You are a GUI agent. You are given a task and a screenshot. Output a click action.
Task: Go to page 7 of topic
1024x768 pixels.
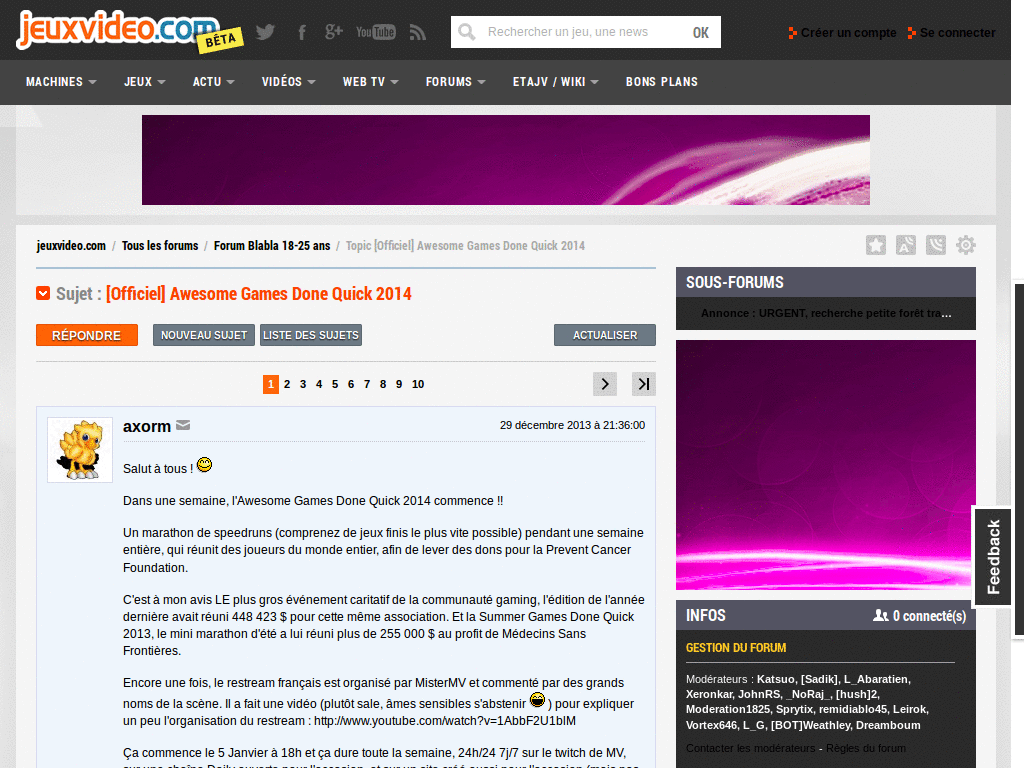[367, 384]
